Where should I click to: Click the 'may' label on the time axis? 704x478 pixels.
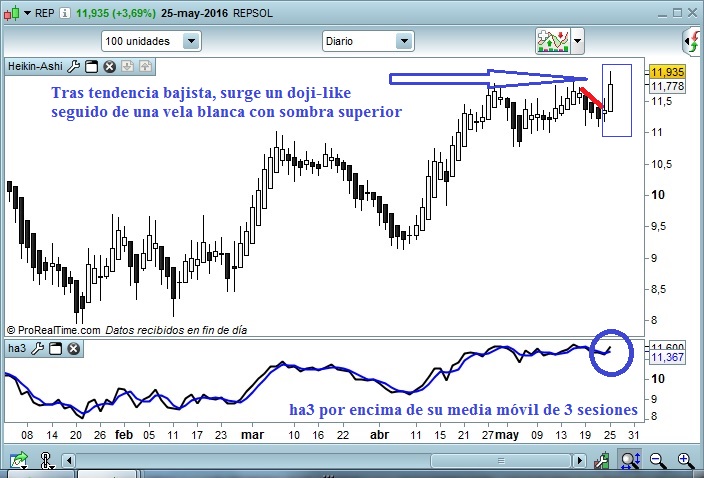click(507, 434)
